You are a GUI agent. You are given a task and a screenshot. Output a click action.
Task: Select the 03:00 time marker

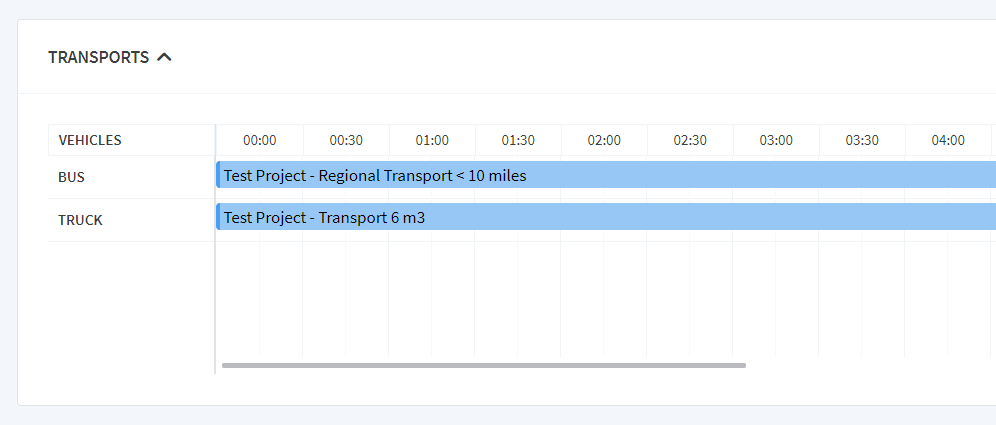(x=776, y=140)
